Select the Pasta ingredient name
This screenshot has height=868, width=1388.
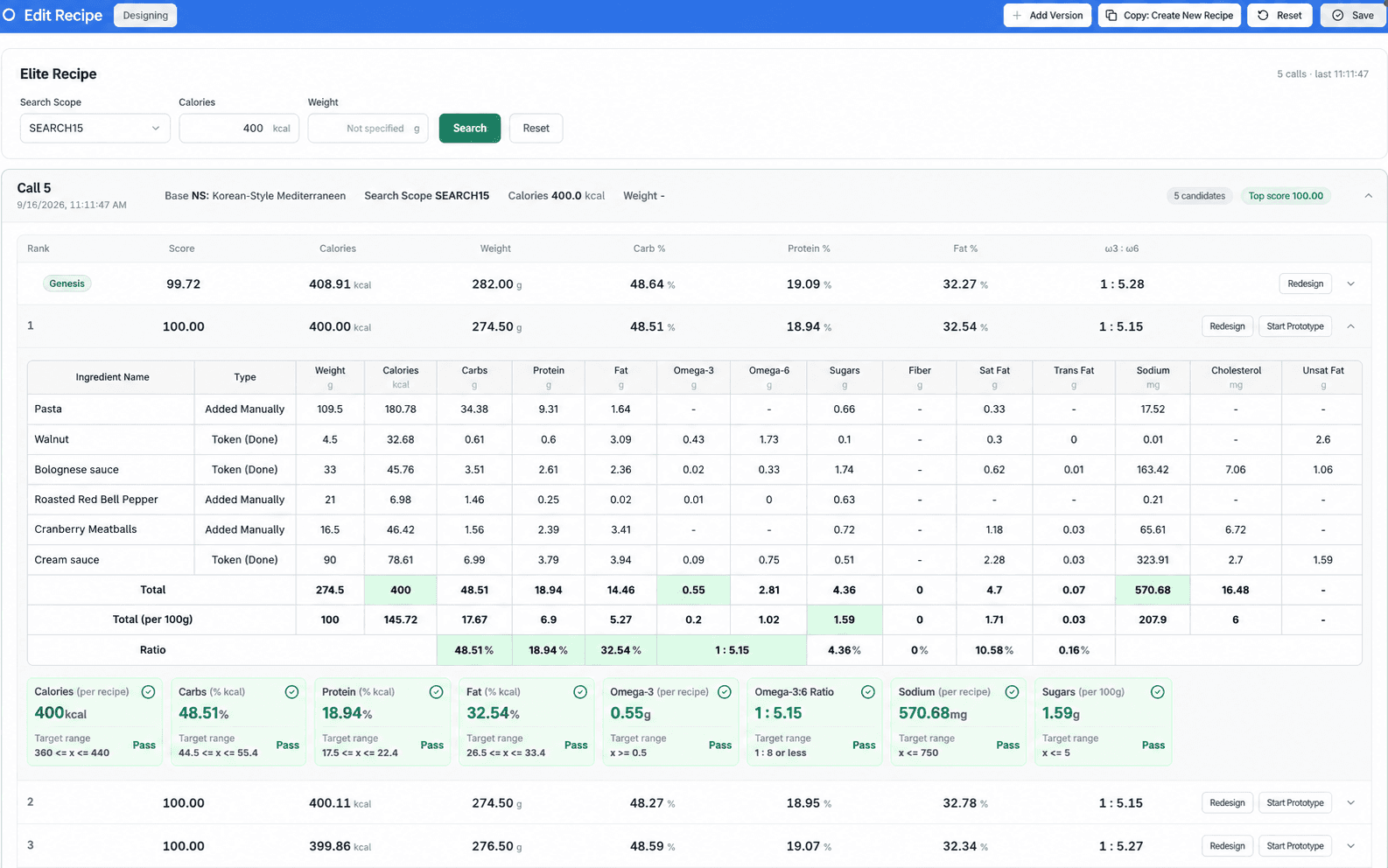48,409
